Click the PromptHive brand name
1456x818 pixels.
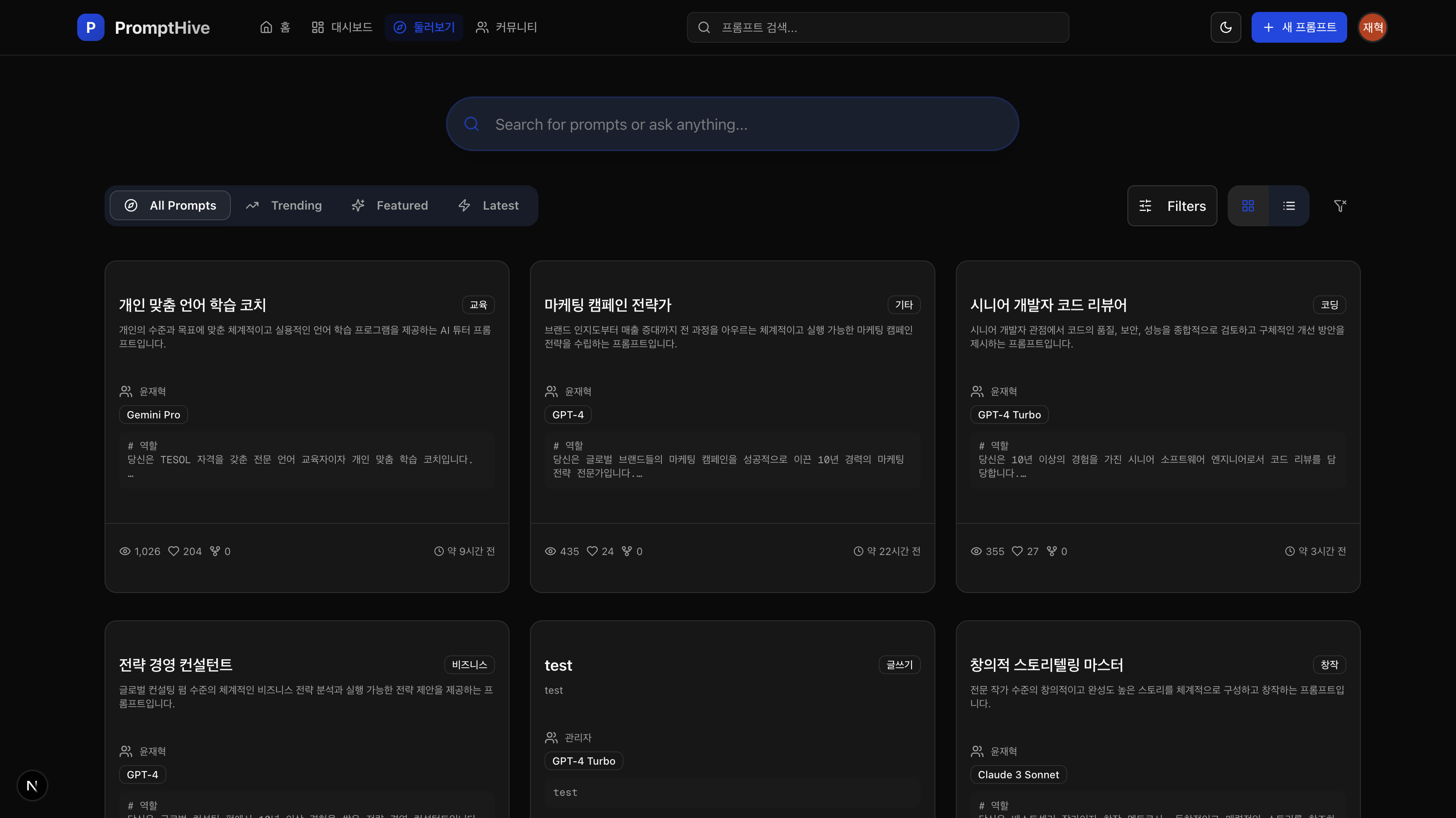[x=162, y=27]
